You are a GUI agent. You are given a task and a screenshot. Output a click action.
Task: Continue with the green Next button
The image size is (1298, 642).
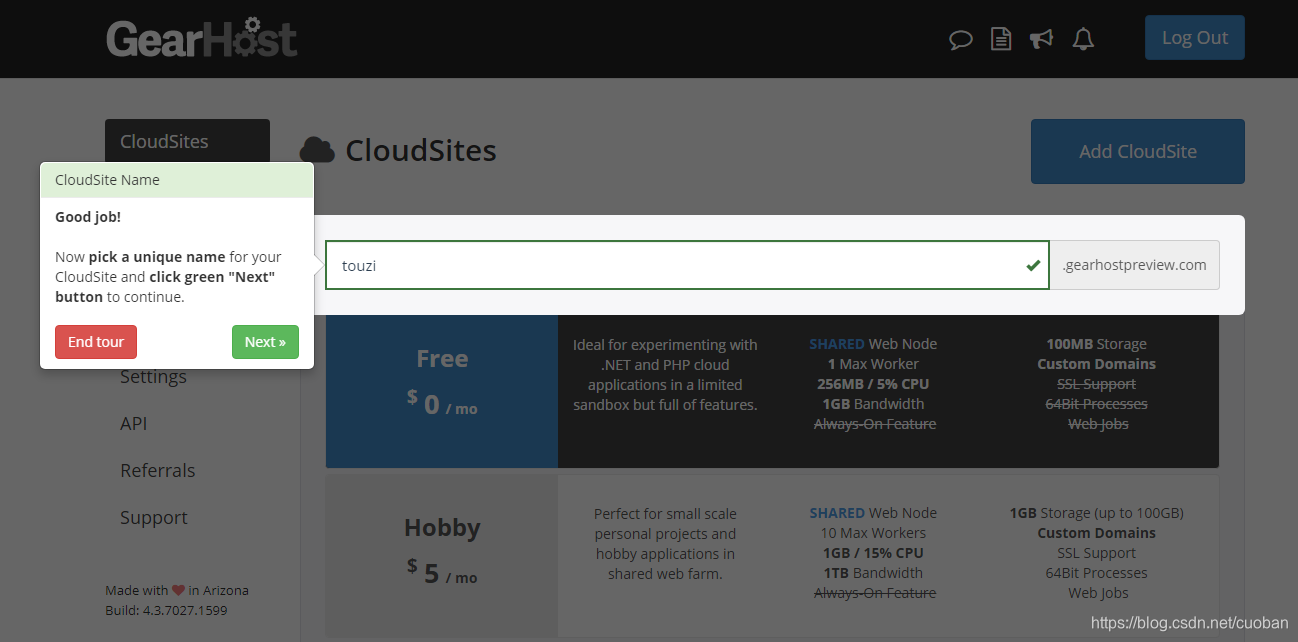tap(265, 342)
